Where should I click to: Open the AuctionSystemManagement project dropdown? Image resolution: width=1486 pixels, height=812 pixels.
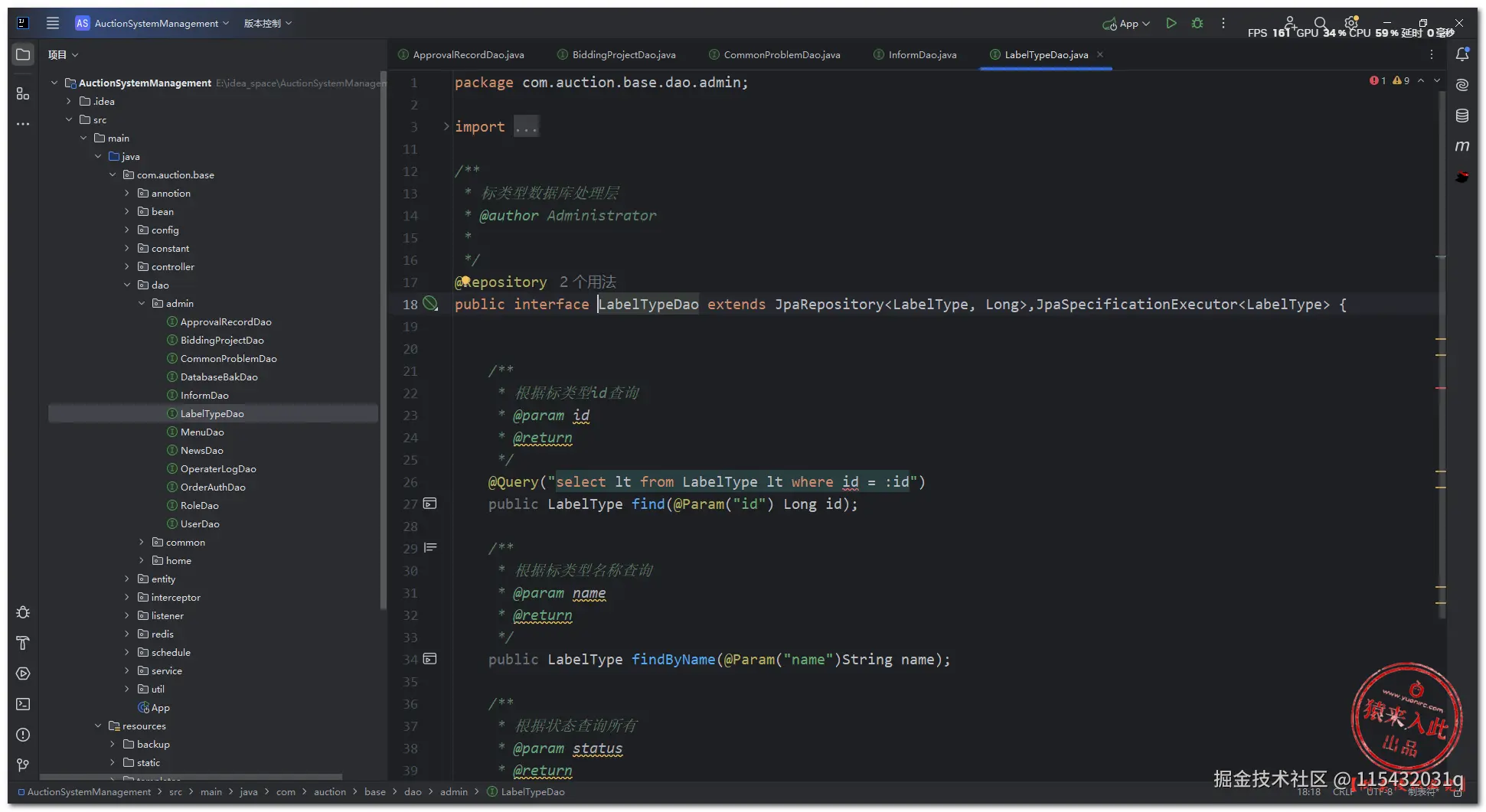pos(152,23)
